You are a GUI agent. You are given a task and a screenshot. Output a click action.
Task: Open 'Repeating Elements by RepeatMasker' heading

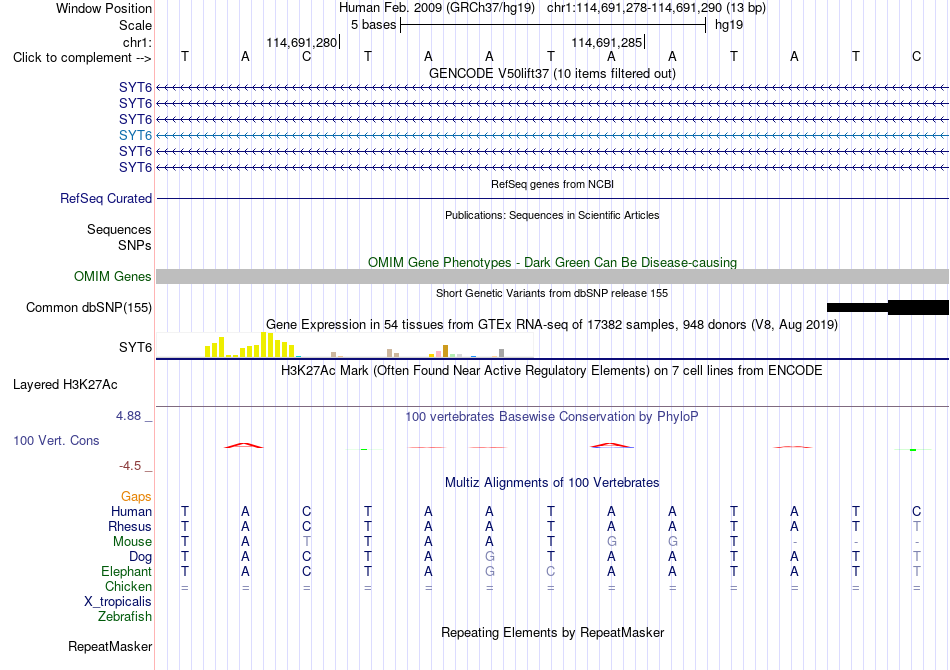552,632
